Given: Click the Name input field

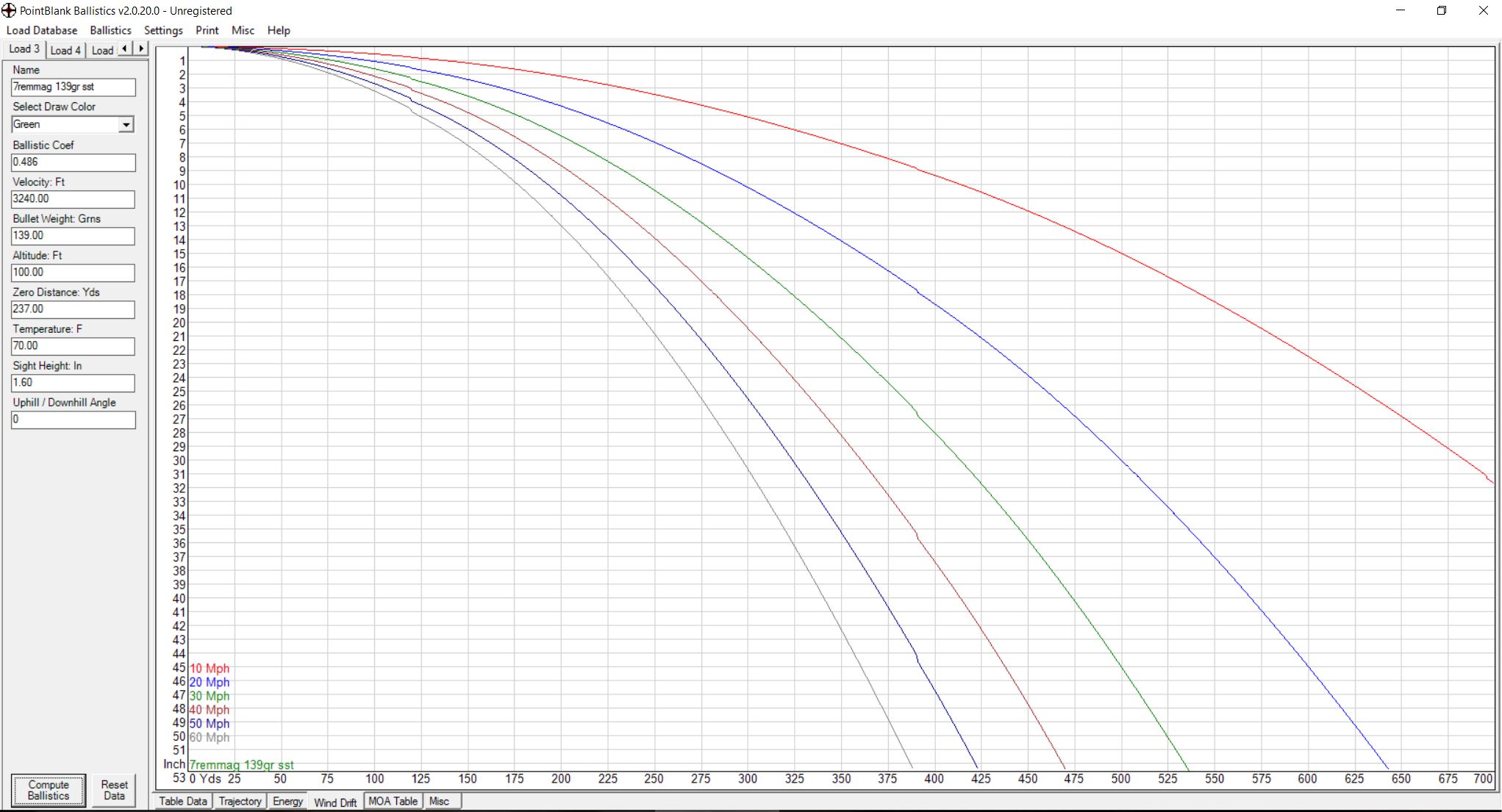Looking at the screenshot, I should [74, 87].
